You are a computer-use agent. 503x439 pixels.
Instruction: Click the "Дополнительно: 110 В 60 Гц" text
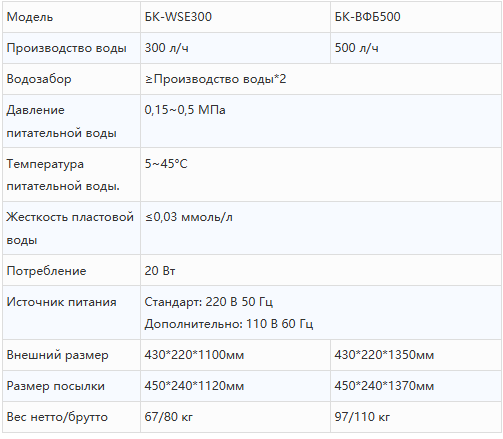229,324
